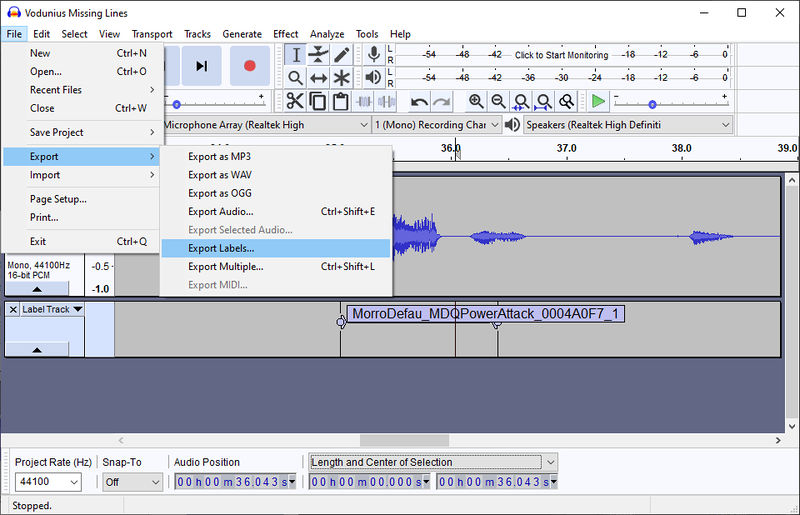The height and width of the screenshot is (515, 800).
Task: Choose Export Audio...
Action: 276,212
